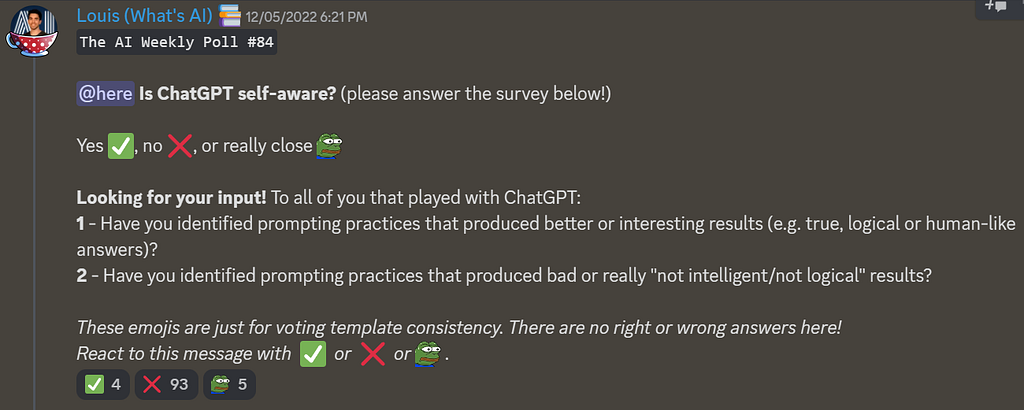Click the books role icon beside username
This screenshot has height=410, width=1024.
229,14
